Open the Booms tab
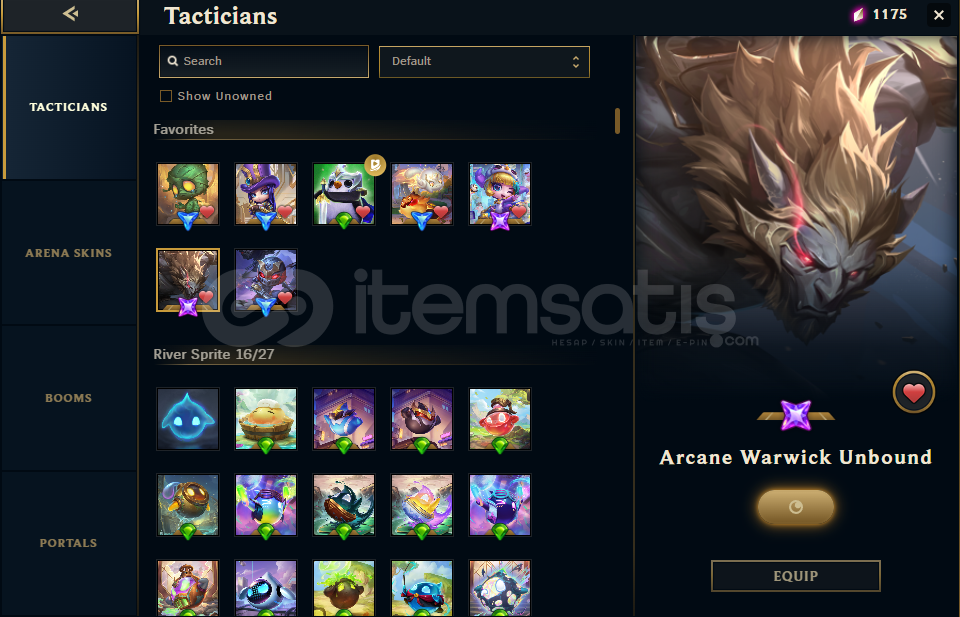Viewport: 960px width, 617px height. 69,398
